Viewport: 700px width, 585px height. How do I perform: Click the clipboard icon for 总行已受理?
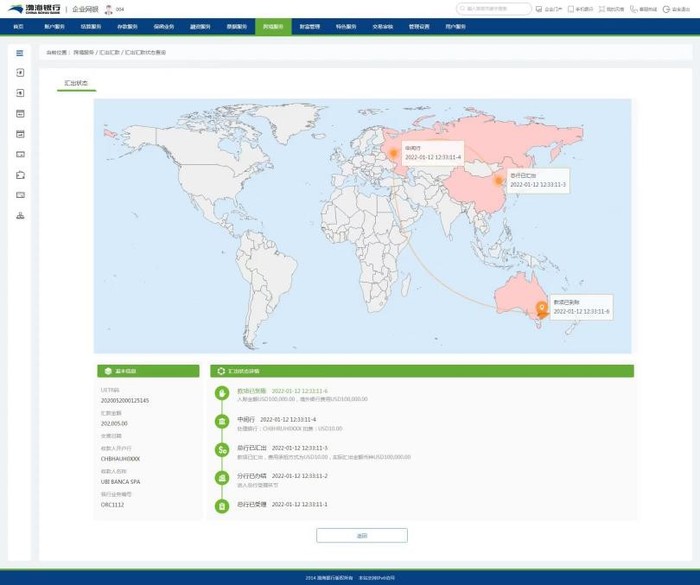point(222,506)
